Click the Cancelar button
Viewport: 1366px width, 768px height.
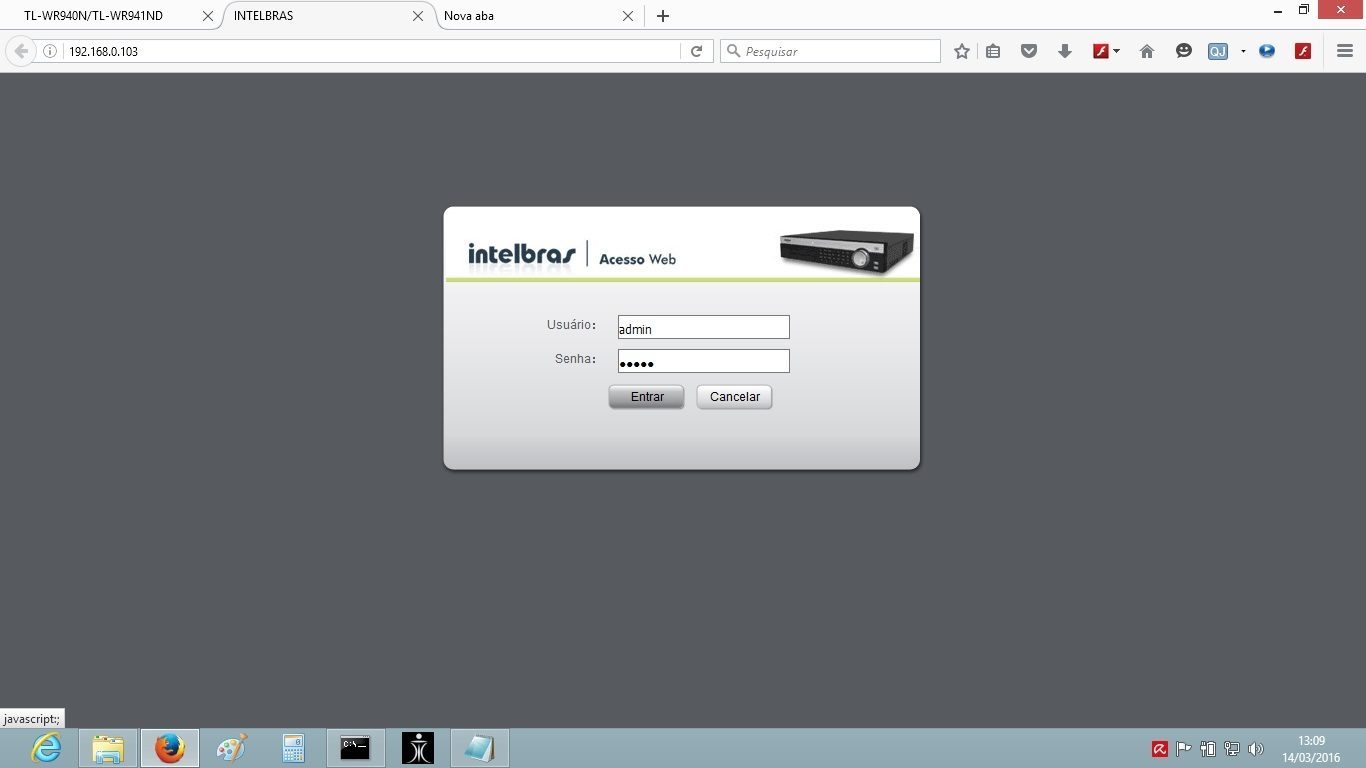pyautogui.click(x=734, y=397)
